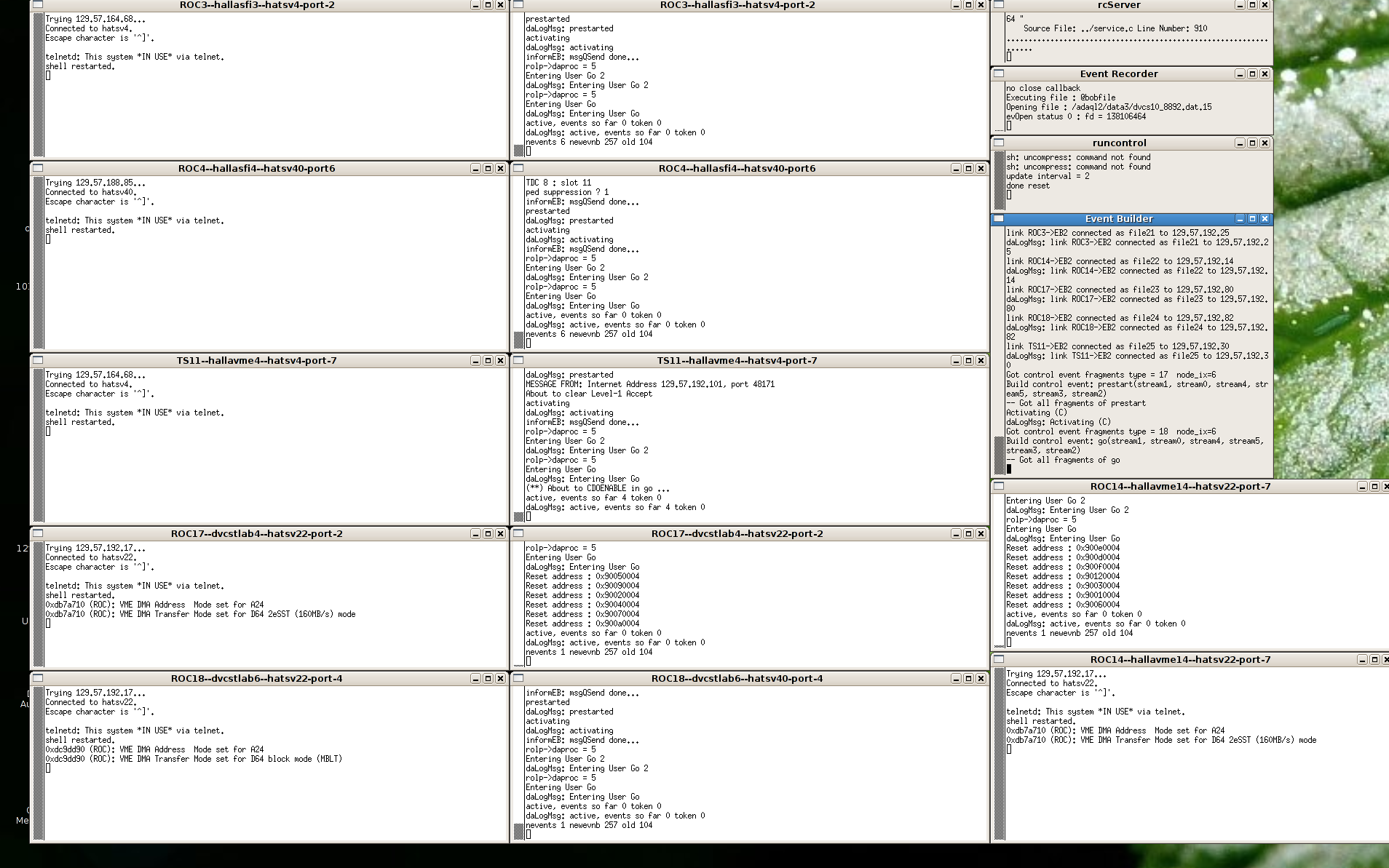Click '-- Got all fragments of prestart' line
The height and width of the screenshot is (868, 1389).
(x=1076, y=403)
